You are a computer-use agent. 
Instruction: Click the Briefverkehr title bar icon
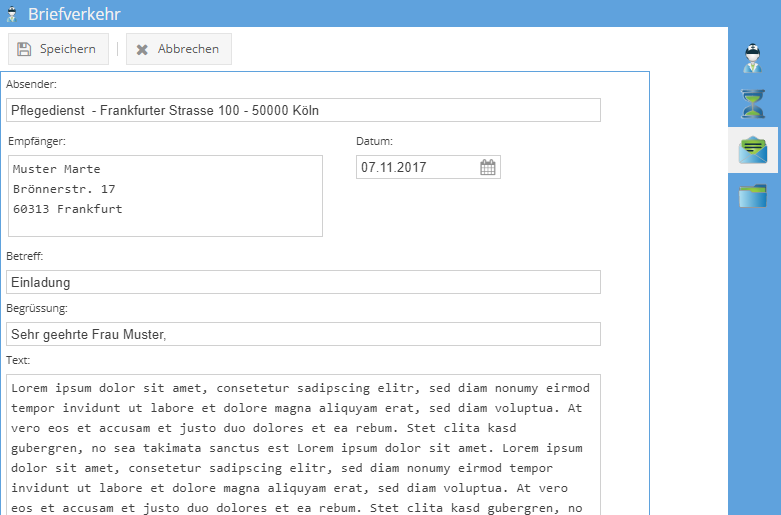[13, 14]
